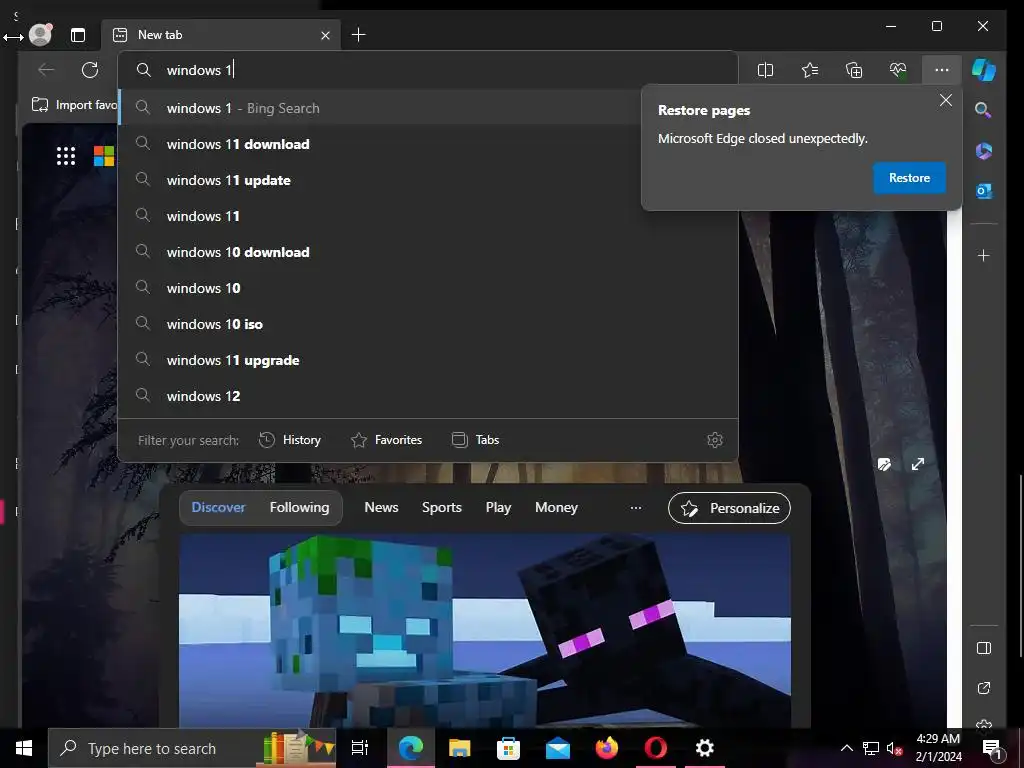The image size is (1024, 768).
Task: Click the Microsoft logo
Action: [104, 156]
